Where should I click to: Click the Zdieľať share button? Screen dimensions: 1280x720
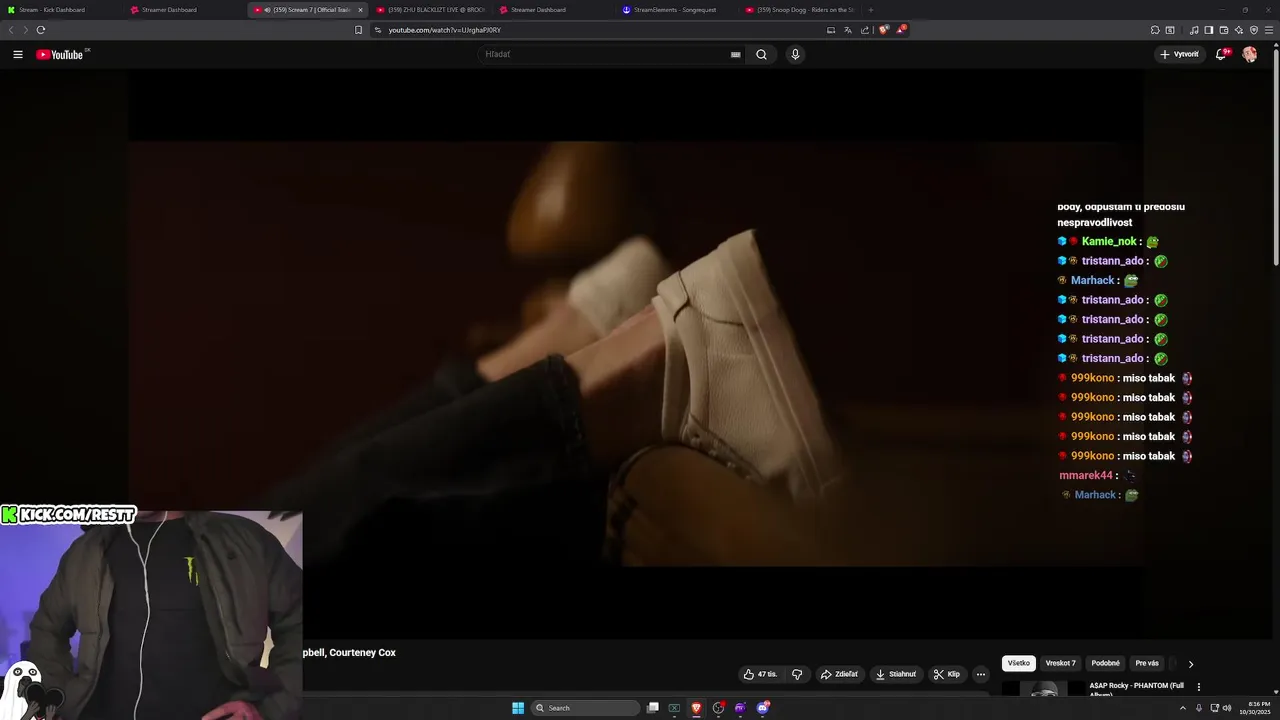(x=839, y=674)
